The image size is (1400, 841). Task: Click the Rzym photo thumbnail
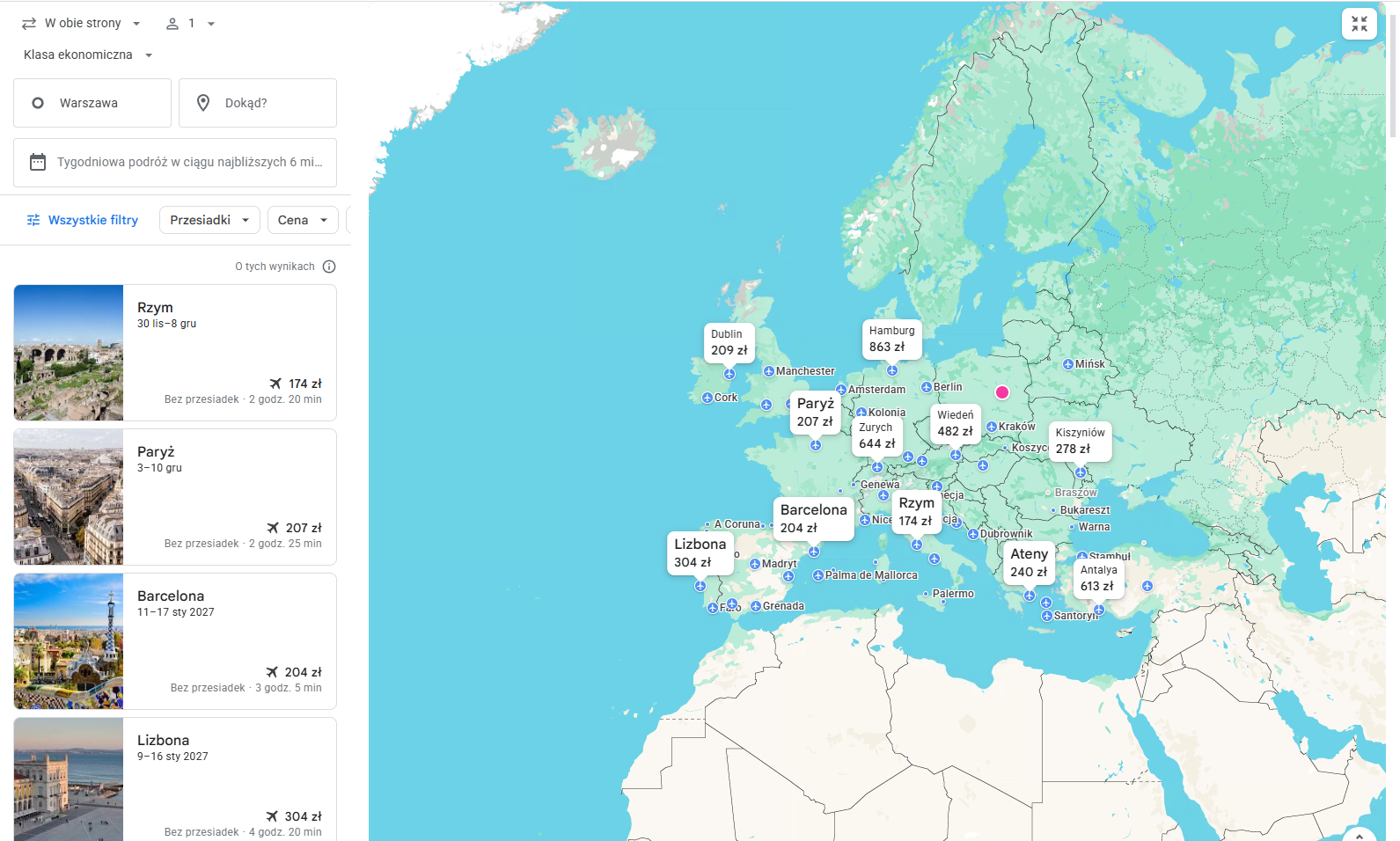click(69, 353)
